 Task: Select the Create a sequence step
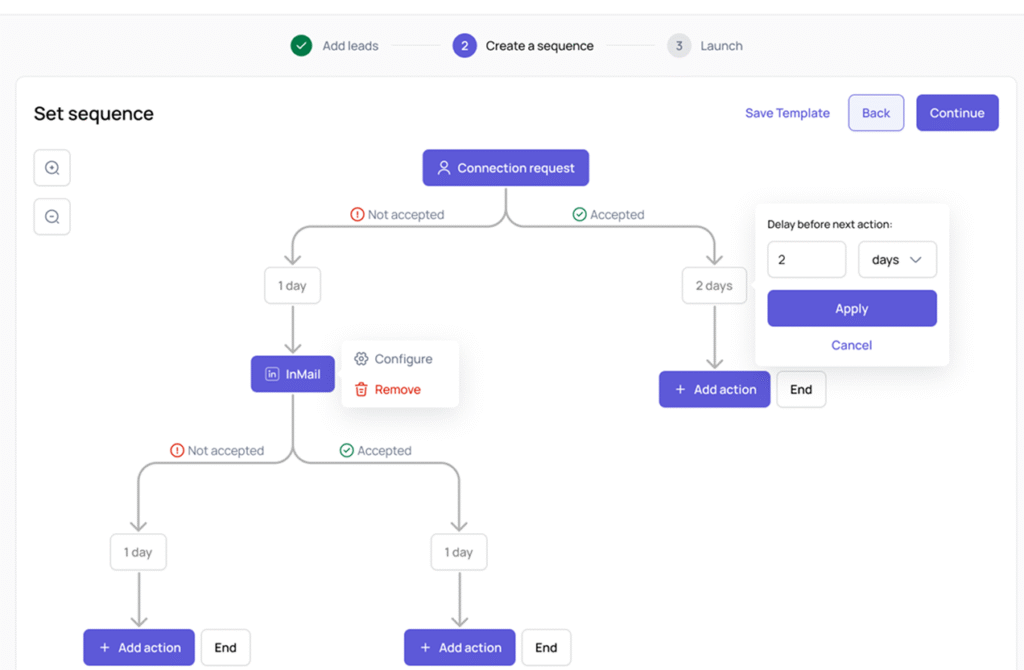[524, 46]
